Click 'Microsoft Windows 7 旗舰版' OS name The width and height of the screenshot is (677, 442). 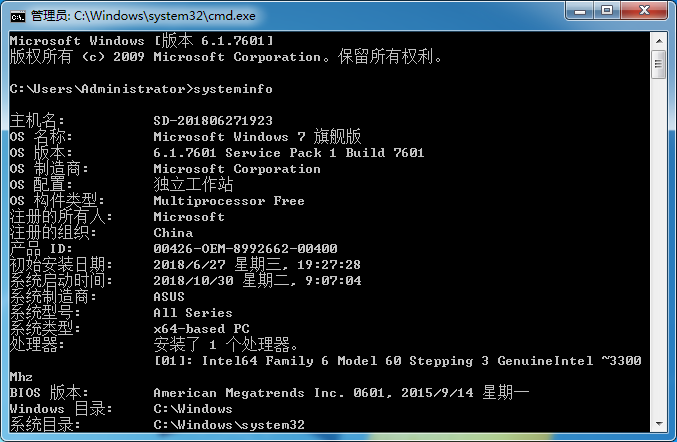(257, 136)
